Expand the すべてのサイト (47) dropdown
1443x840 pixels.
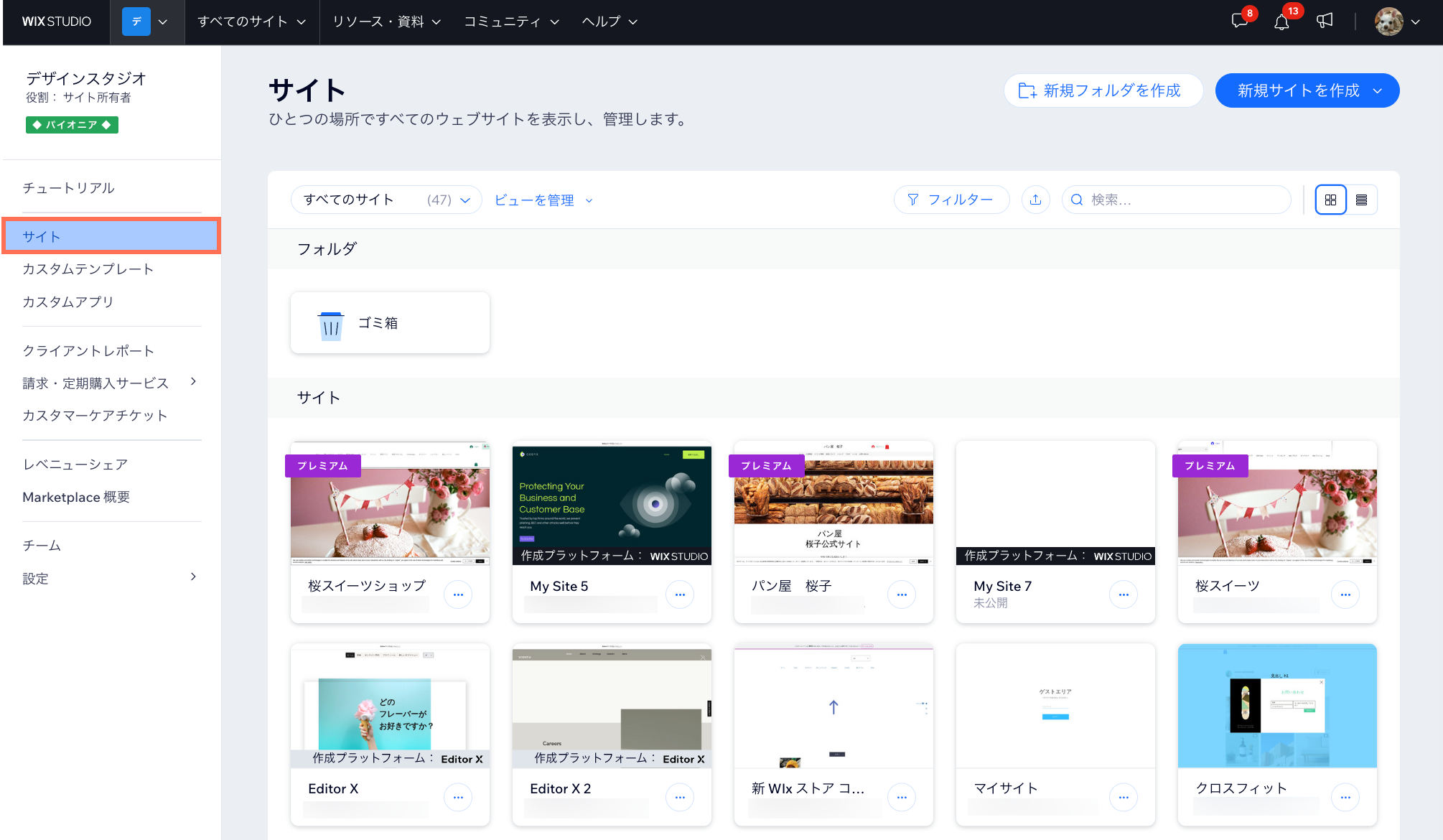(x=465, y=200)
